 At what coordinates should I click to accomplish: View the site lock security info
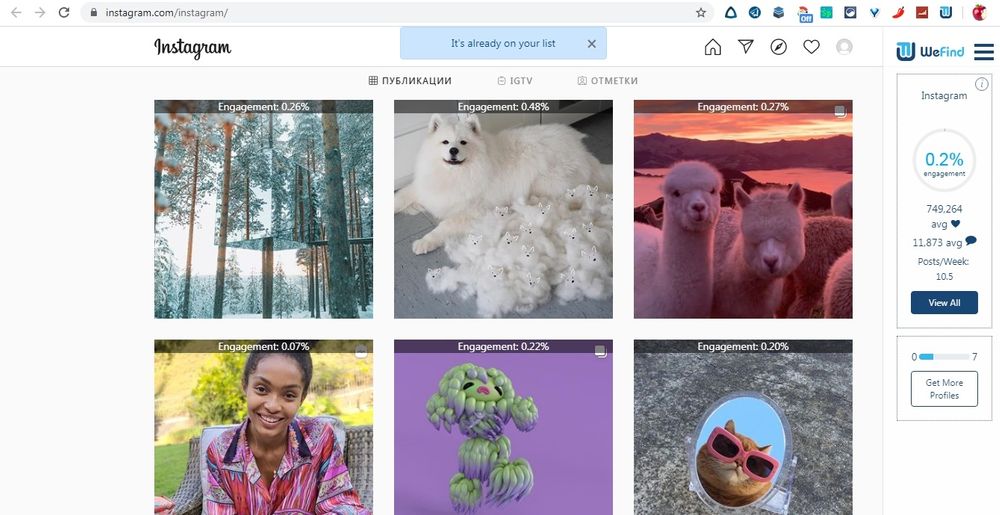[x=94, y=12]
